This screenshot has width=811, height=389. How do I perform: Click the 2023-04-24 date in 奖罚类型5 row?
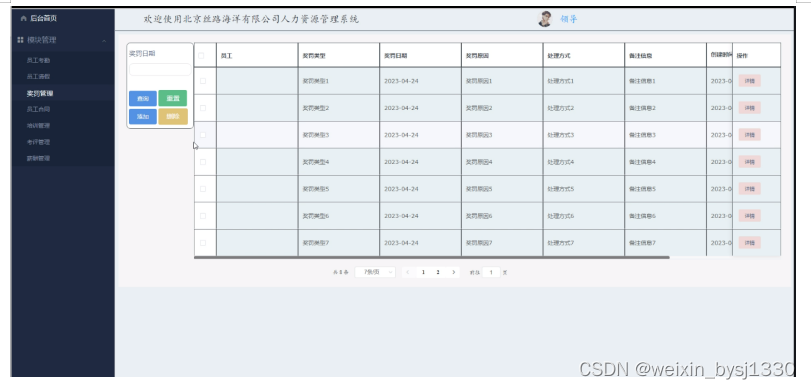401,189
